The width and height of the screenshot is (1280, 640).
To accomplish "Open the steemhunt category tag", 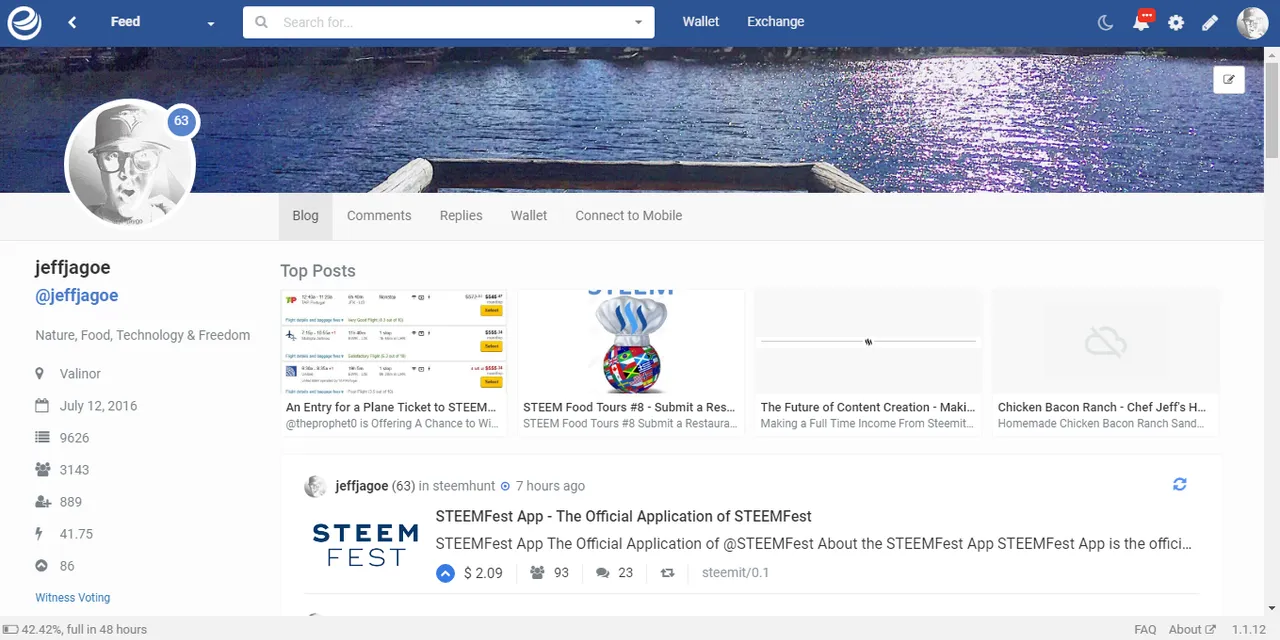I will click(464, 485).
